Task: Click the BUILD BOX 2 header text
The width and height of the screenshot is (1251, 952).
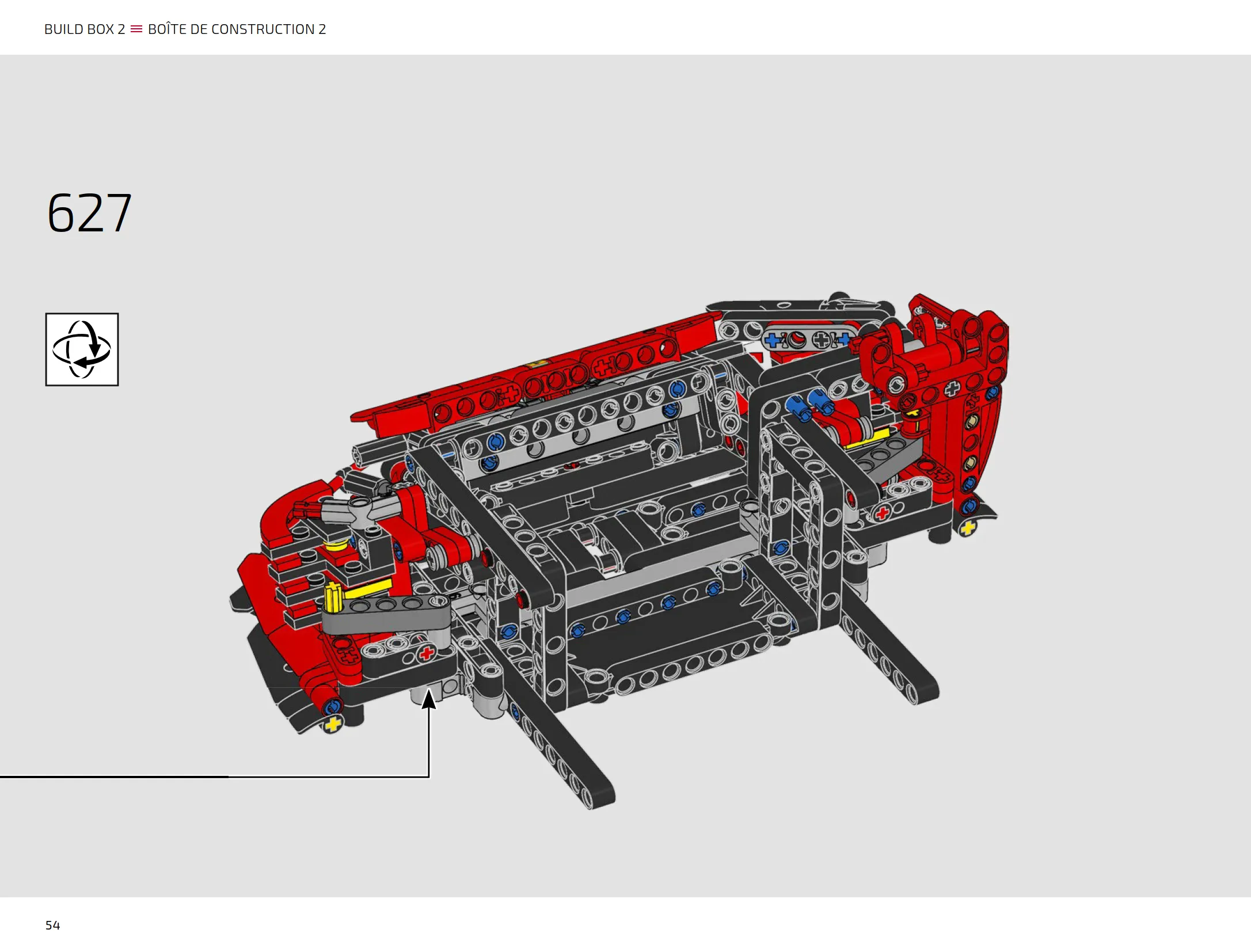Action: coord(85,29)
